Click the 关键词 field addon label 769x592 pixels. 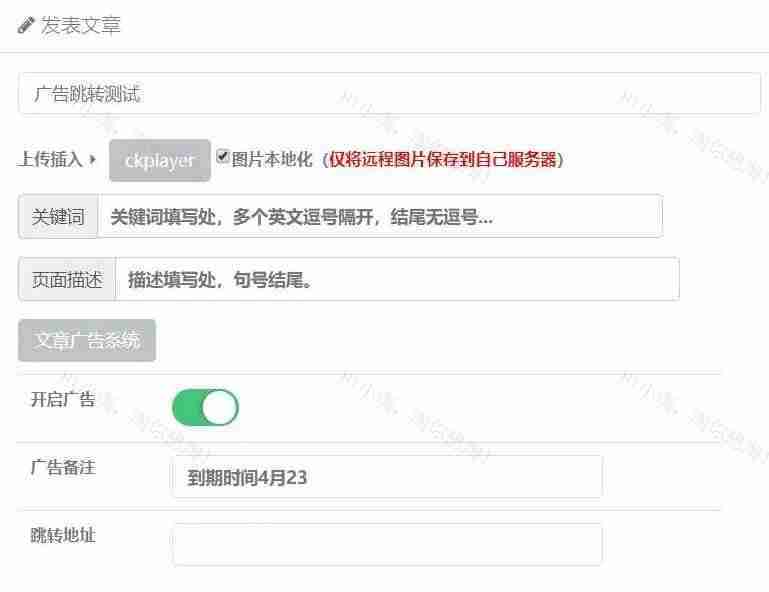coord(58,216)
